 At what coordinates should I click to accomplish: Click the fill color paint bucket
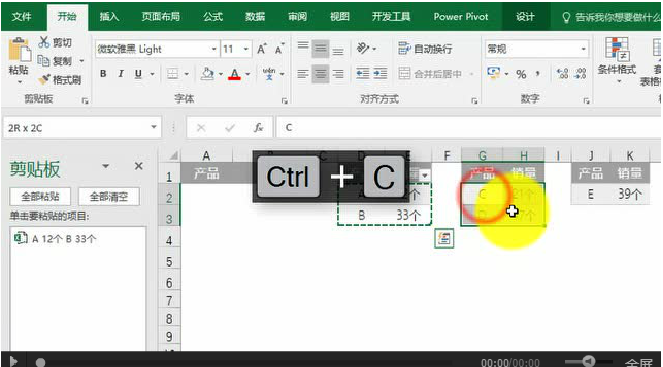207,74
